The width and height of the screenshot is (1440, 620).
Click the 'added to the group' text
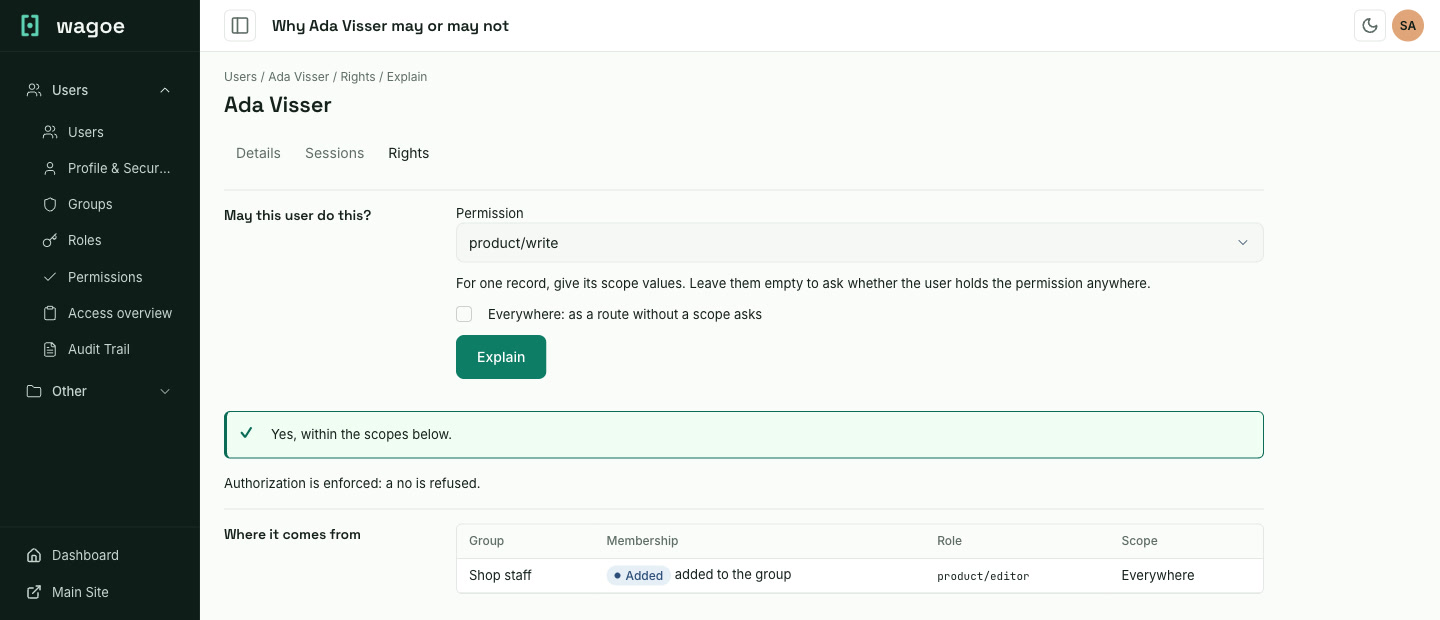[733, 574]
